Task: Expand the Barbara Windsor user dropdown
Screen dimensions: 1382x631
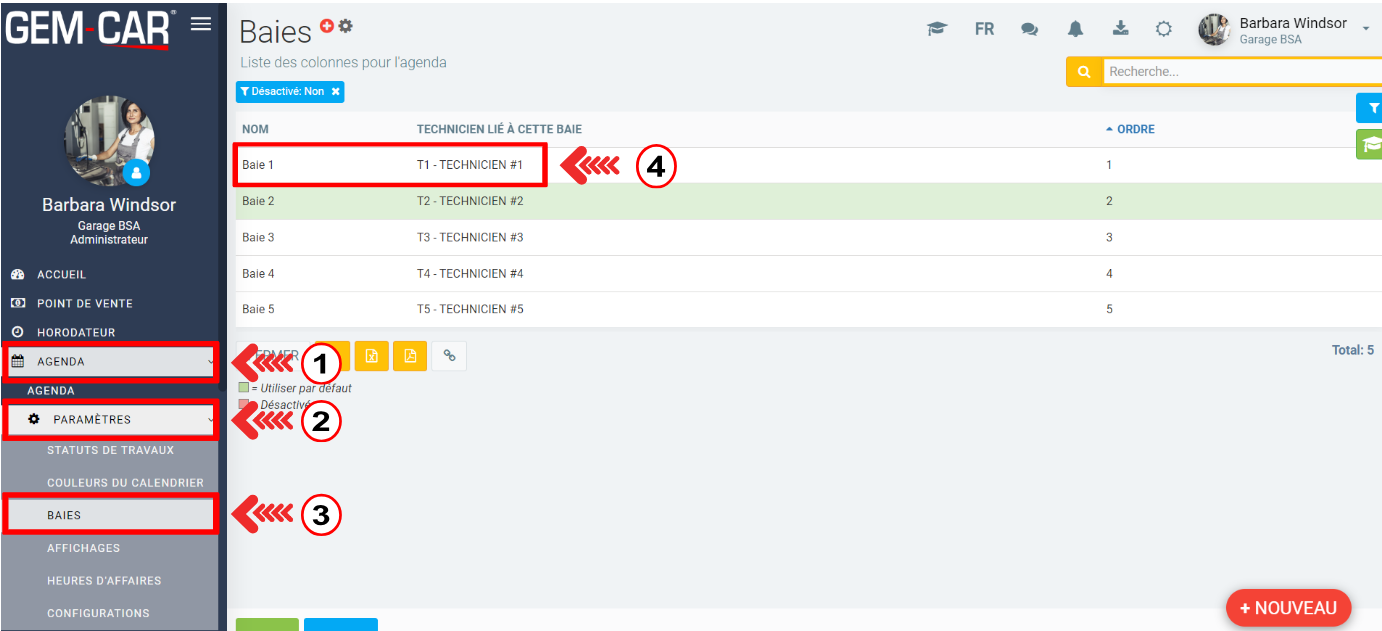Action: (x=1365, y=29)
